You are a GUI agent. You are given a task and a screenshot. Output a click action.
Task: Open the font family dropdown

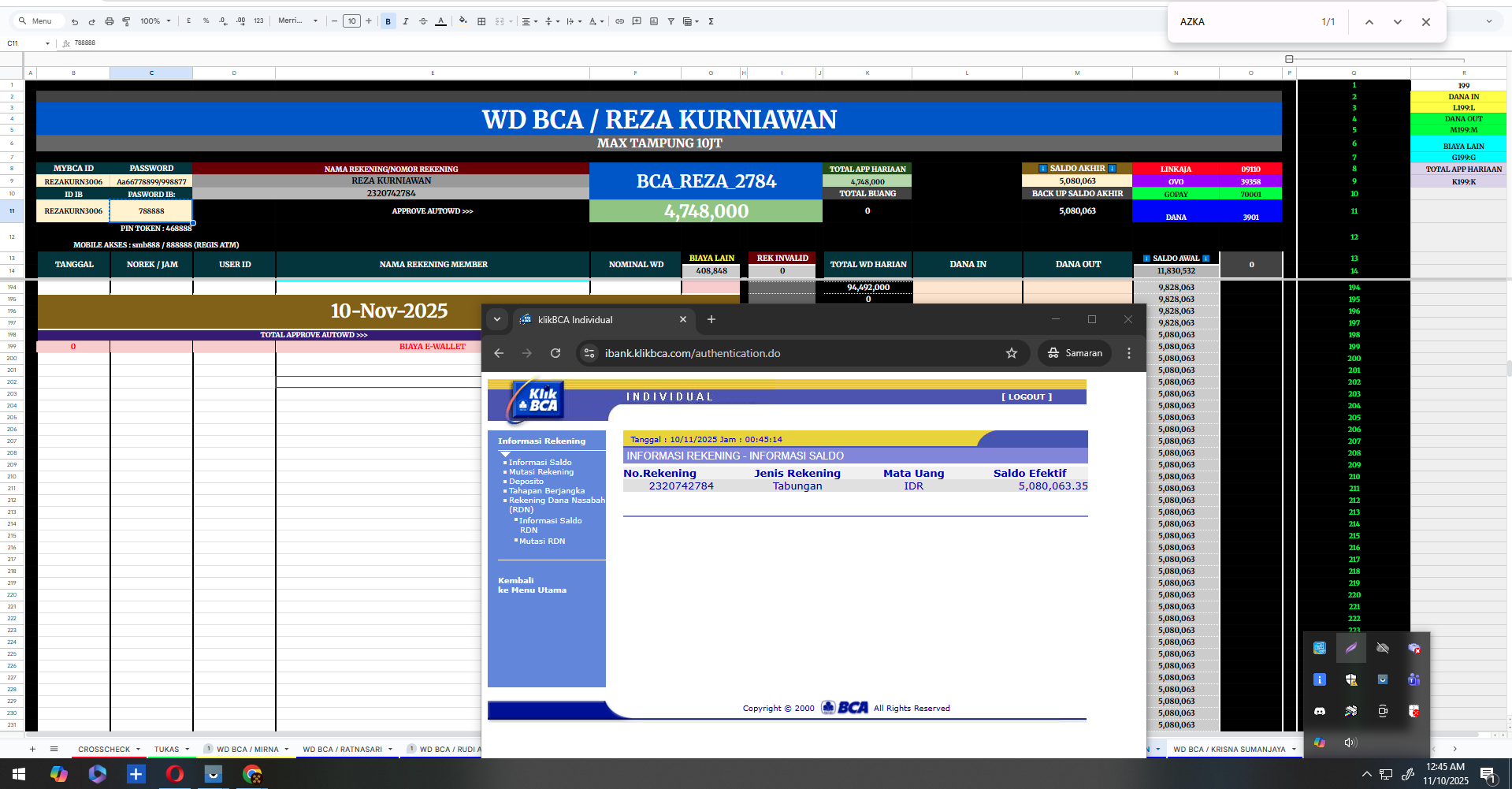coord(298,21)
